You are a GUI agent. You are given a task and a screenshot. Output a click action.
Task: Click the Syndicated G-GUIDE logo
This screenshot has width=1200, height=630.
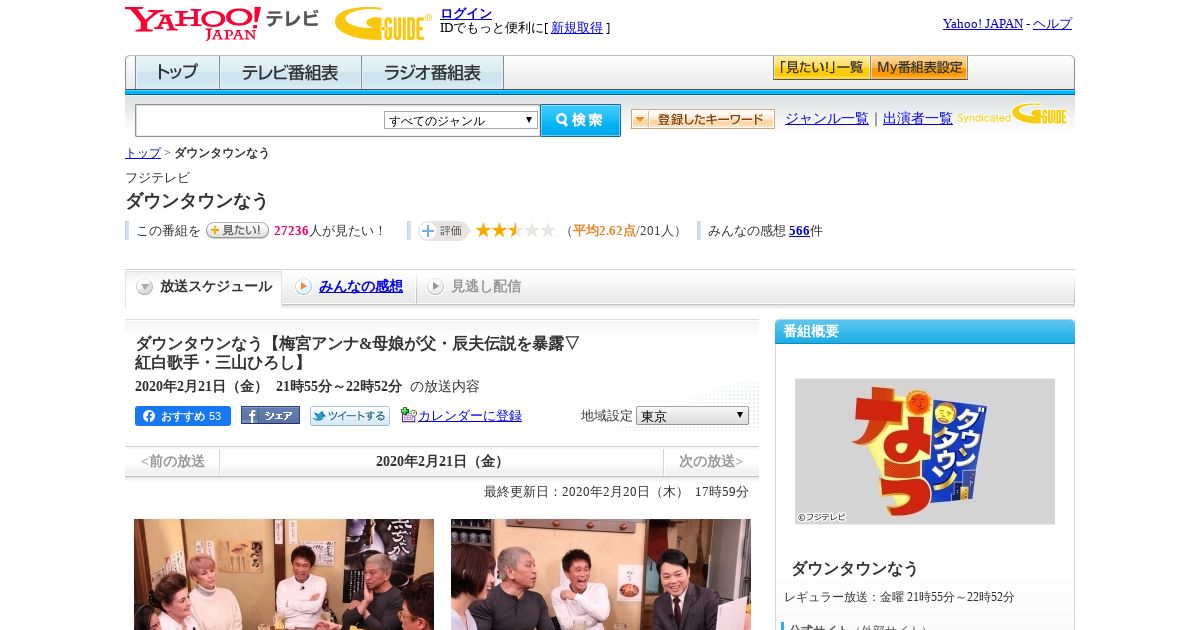pos(1012,115)
